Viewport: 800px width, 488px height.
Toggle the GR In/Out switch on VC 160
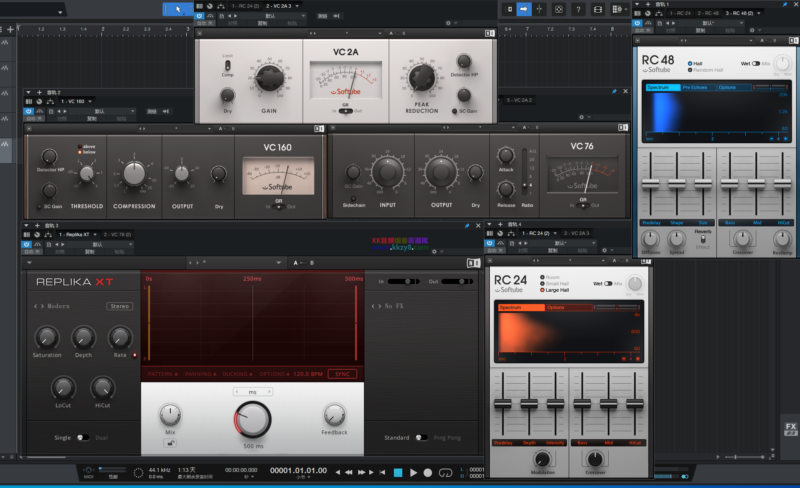coord(279,207)
